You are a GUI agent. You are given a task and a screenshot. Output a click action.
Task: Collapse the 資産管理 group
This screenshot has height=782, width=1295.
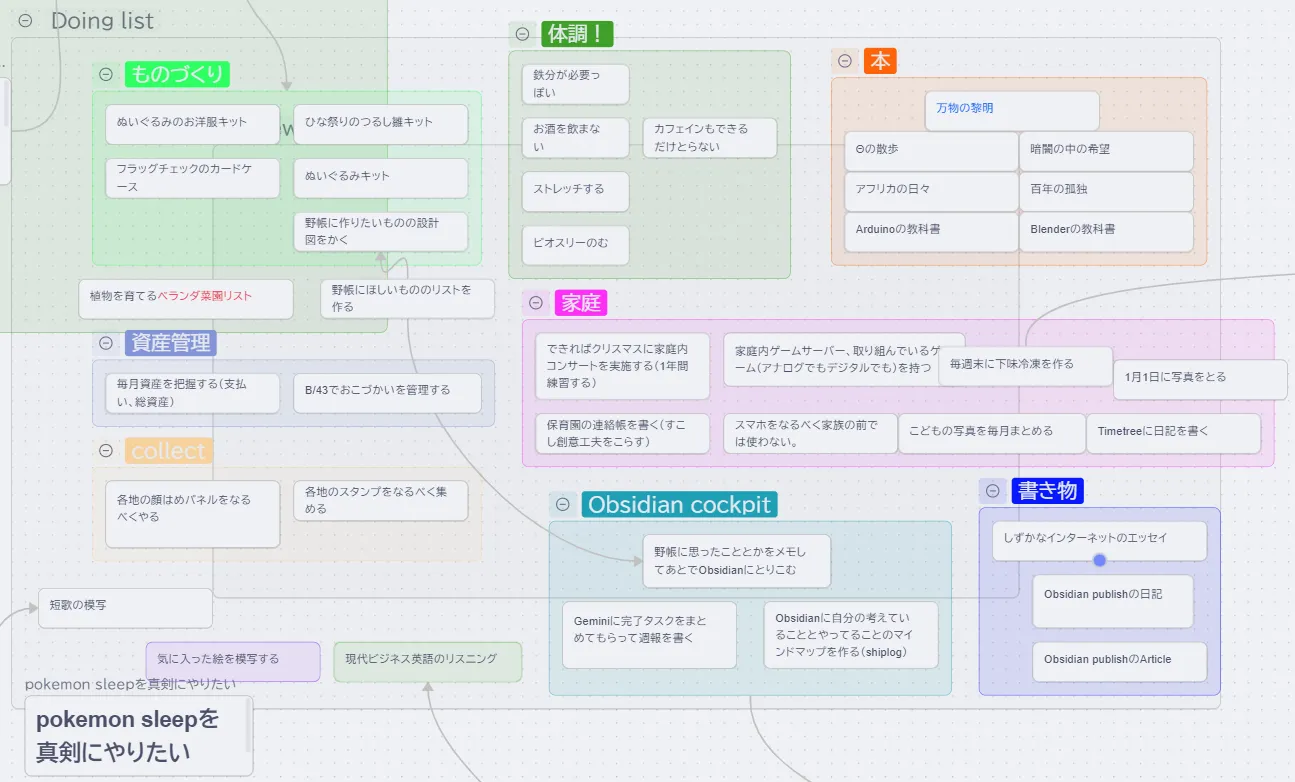(106, 343)
